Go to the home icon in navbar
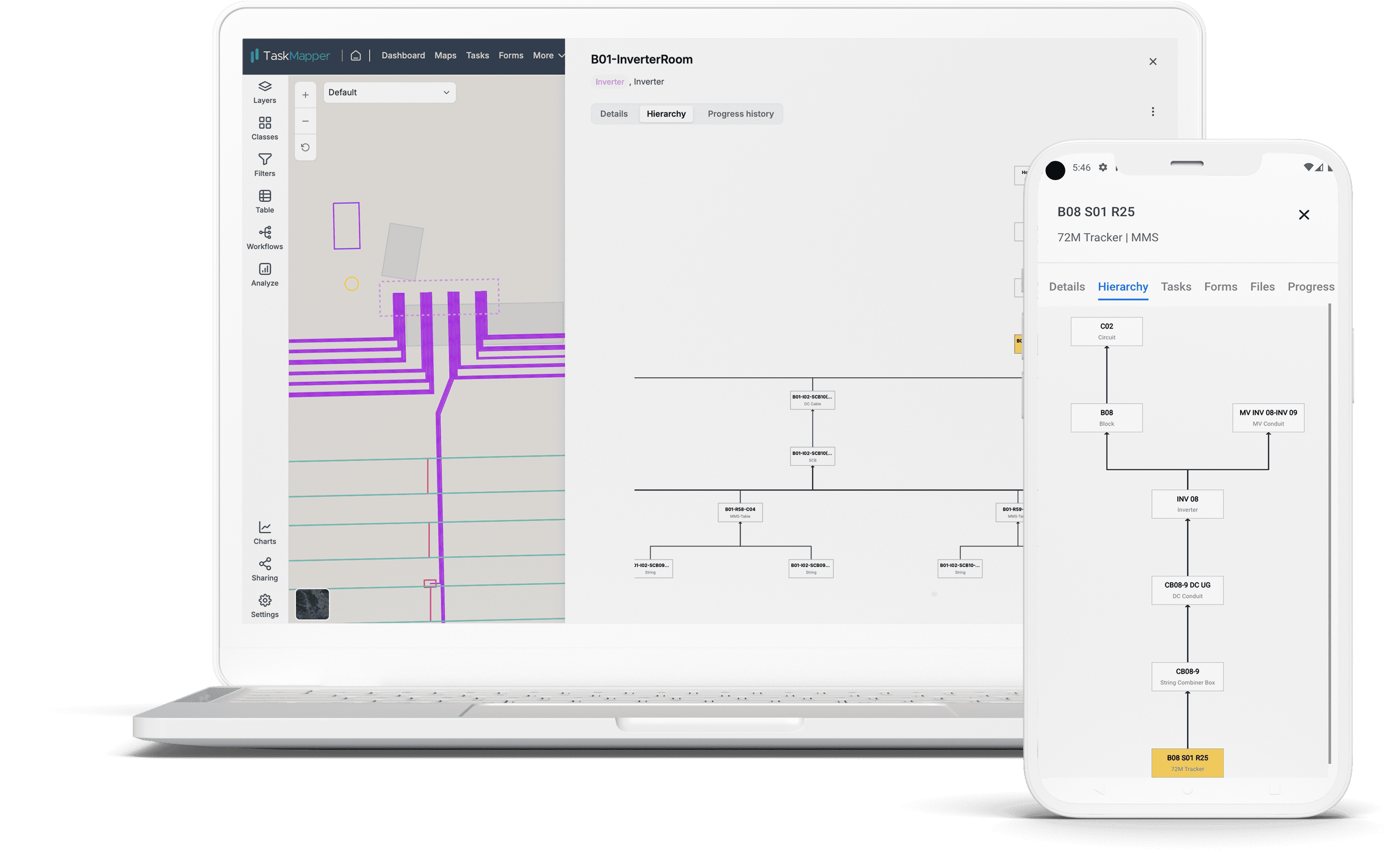1400x853 pixels. click(356, 55)
